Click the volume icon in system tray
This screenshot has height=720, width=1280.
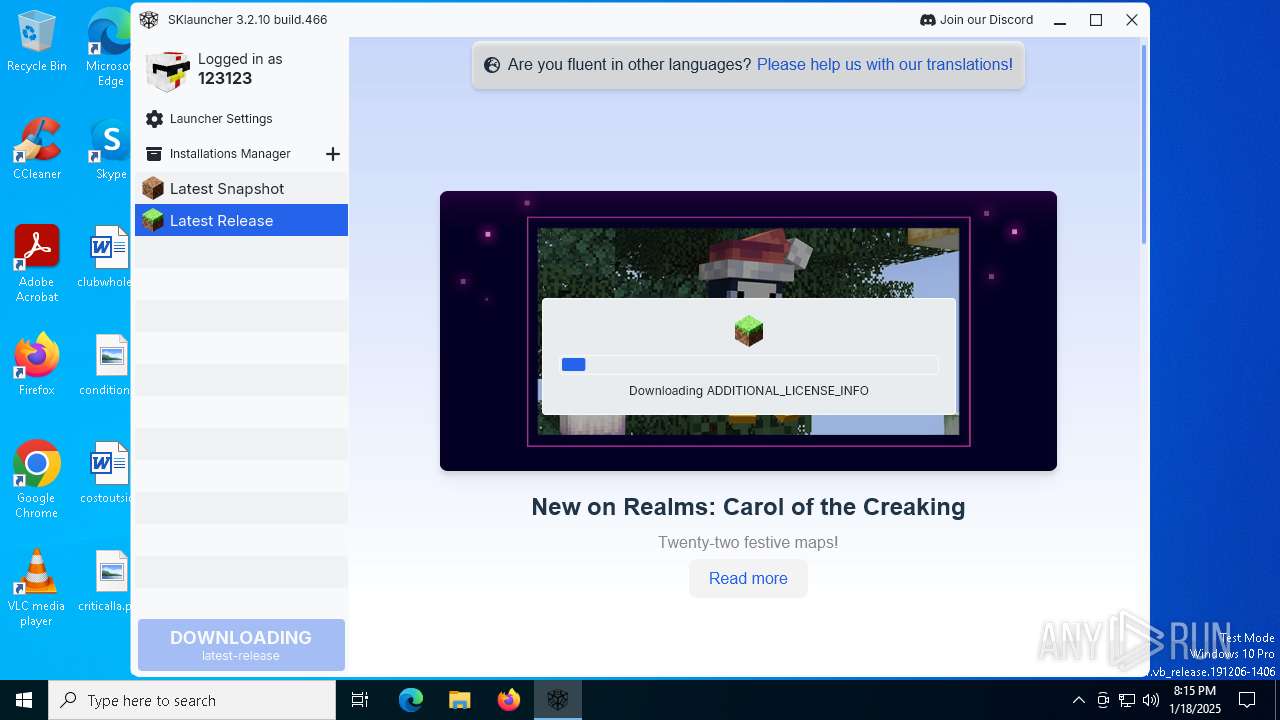tap(1151, 700)
